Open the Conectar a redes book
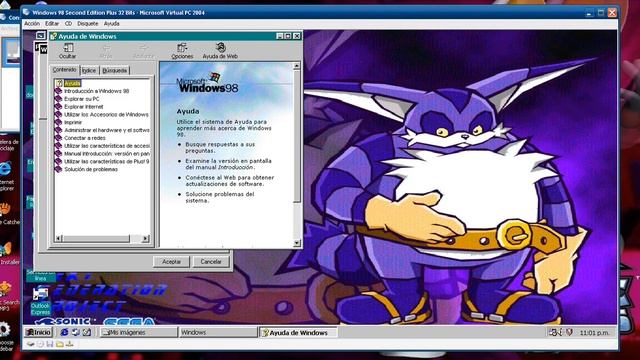Image resolution: width=640 pixels, height=360 pixels. (84, 138)
